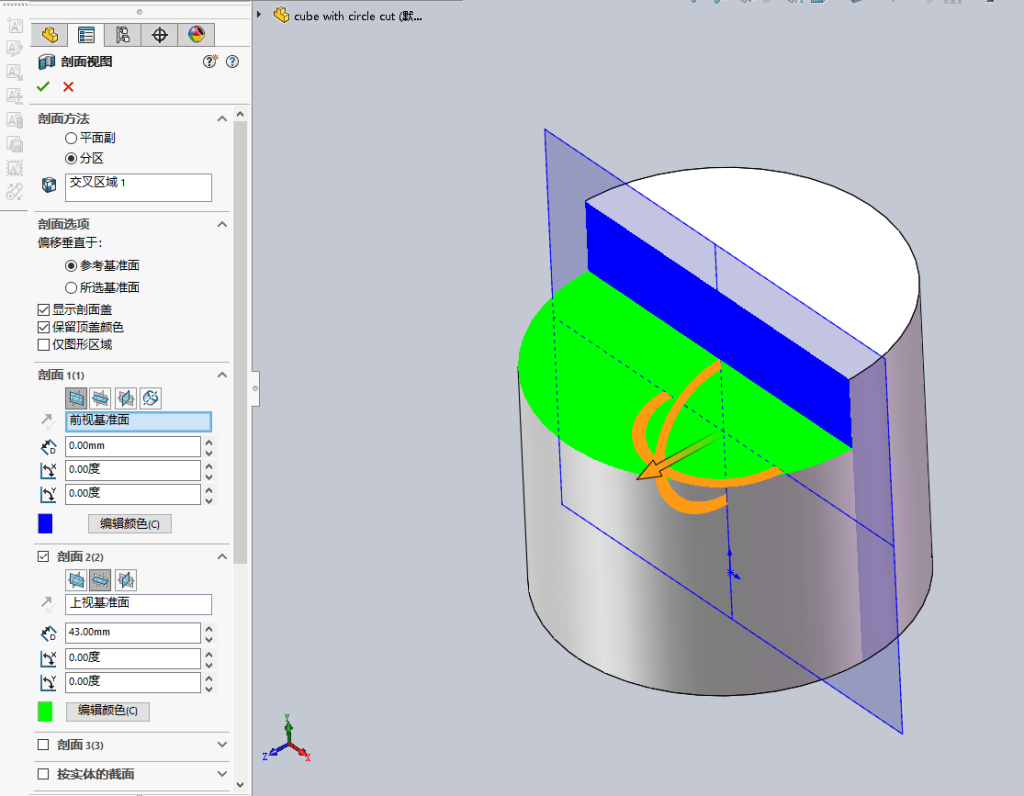Select the 分区 section method
This screenshot has width=1024, height=796.
click(x=71, y=158)
